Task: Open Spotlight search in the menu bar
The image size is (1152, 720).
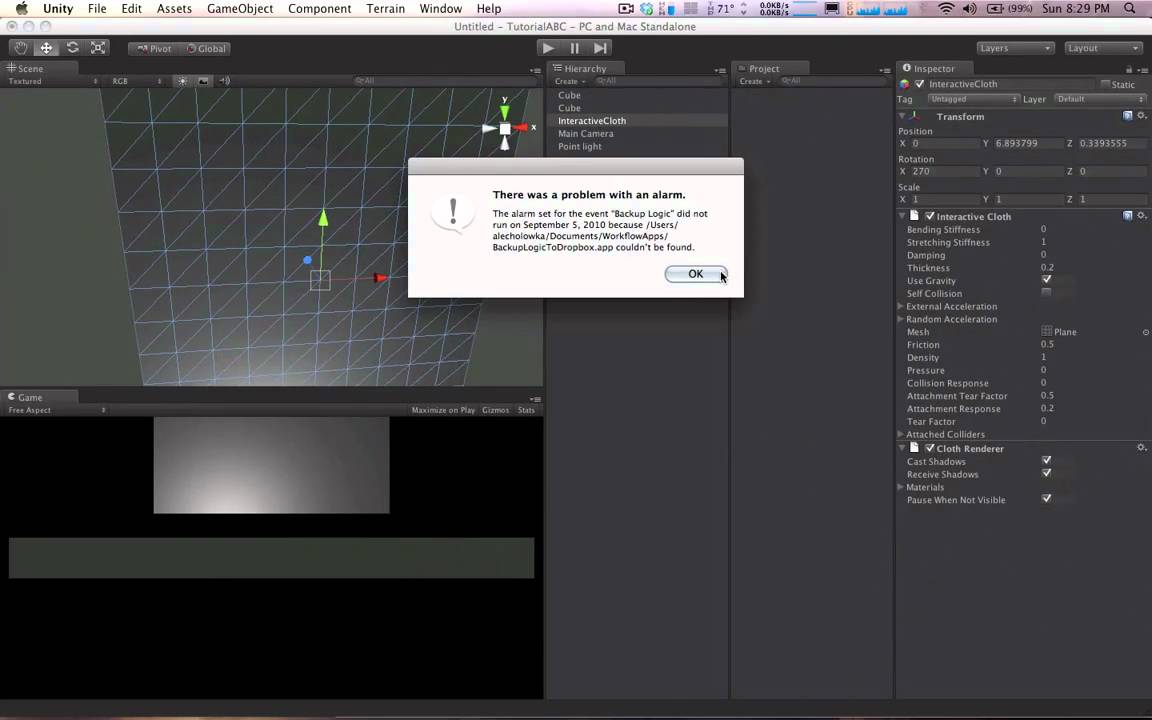Action: coord(1130,9)
